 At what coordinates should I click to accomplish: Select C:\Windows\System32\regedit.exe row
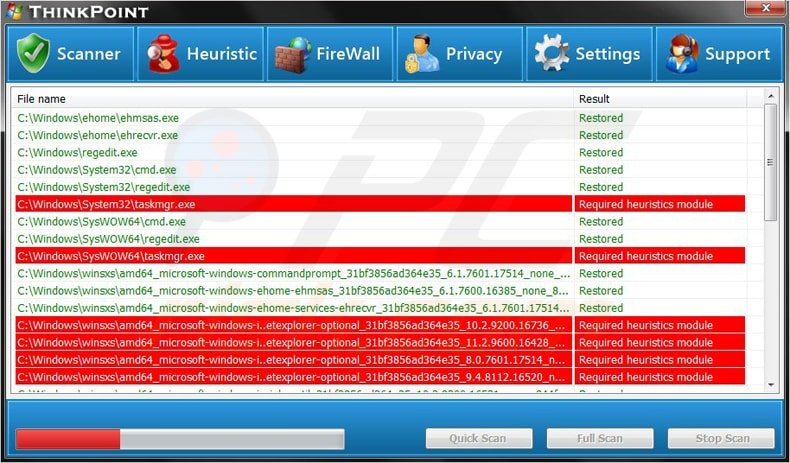click(x=380, y=187)
